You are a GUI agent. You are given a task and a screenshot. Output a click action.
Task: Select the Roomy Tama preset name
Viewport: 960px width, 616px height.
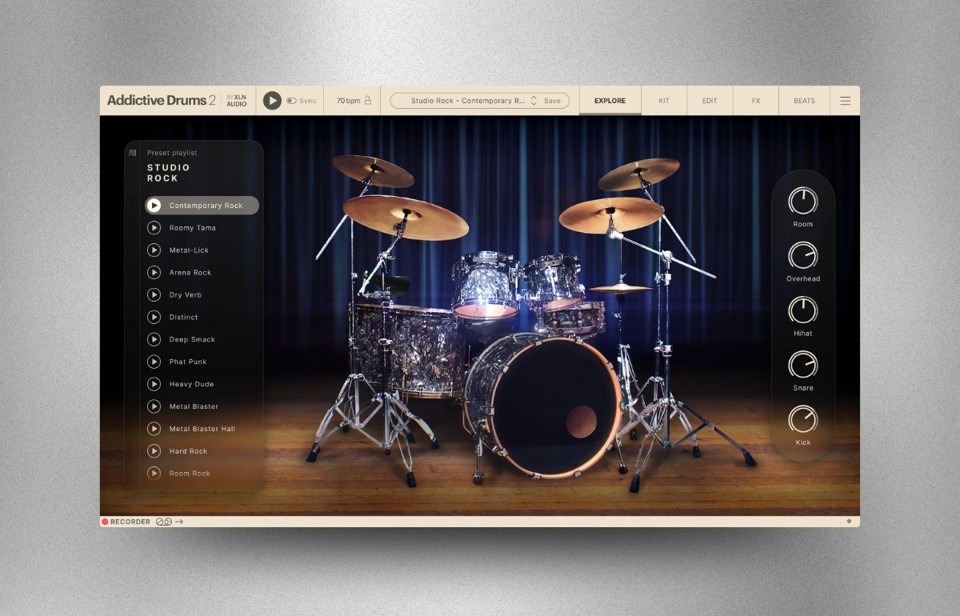point(192,228)
